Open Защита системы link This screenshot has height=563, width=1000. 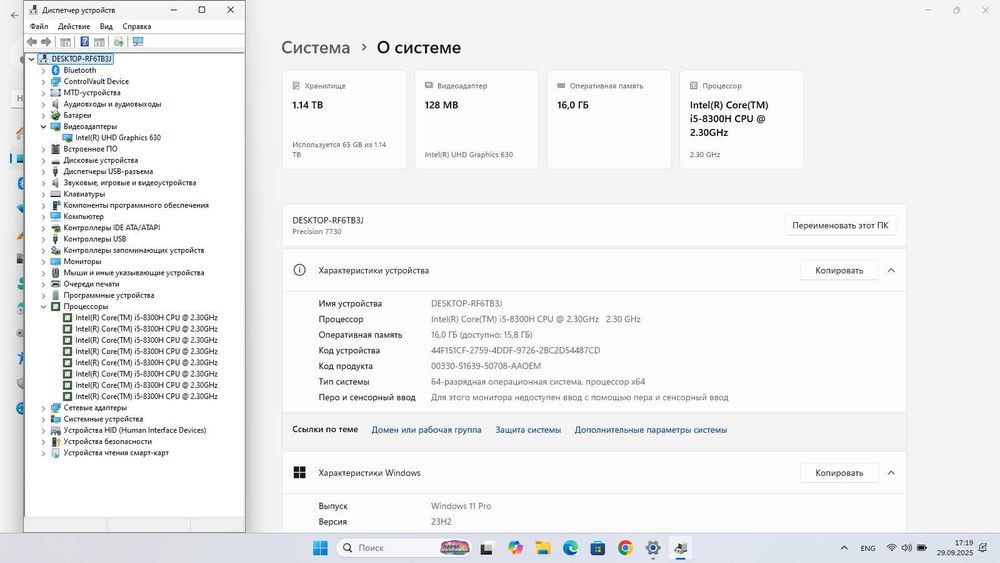(x=528, y=430)
